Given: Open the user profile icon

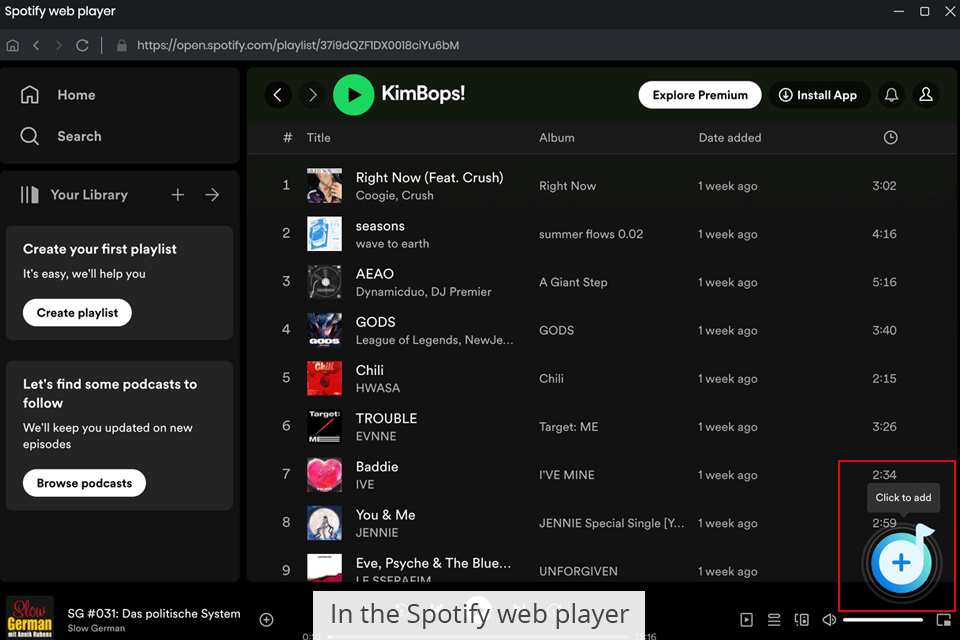Looking at the screenshot, I should 926,95.
